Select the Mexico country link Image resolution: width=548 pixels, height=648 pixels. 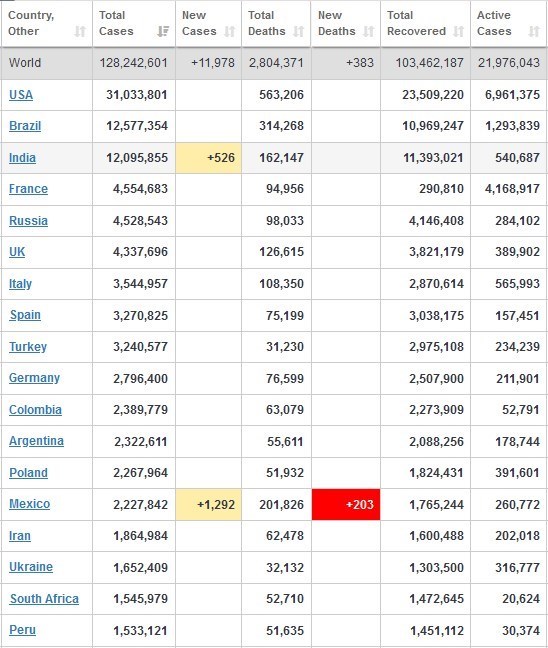(x=29, y=504)
